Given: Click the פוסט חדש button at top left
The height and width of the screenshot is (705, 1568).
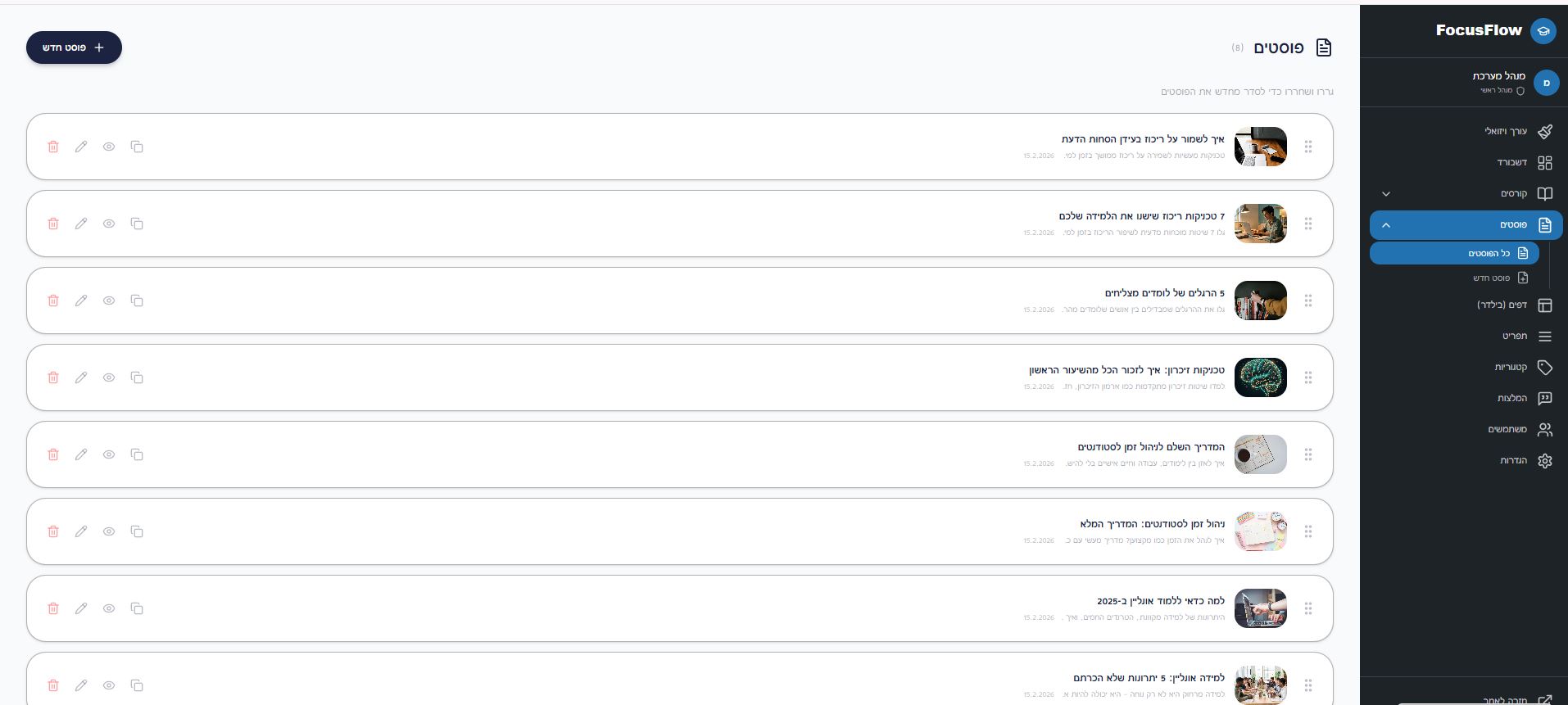Looking at the screenshot, I should click(74, 47).
